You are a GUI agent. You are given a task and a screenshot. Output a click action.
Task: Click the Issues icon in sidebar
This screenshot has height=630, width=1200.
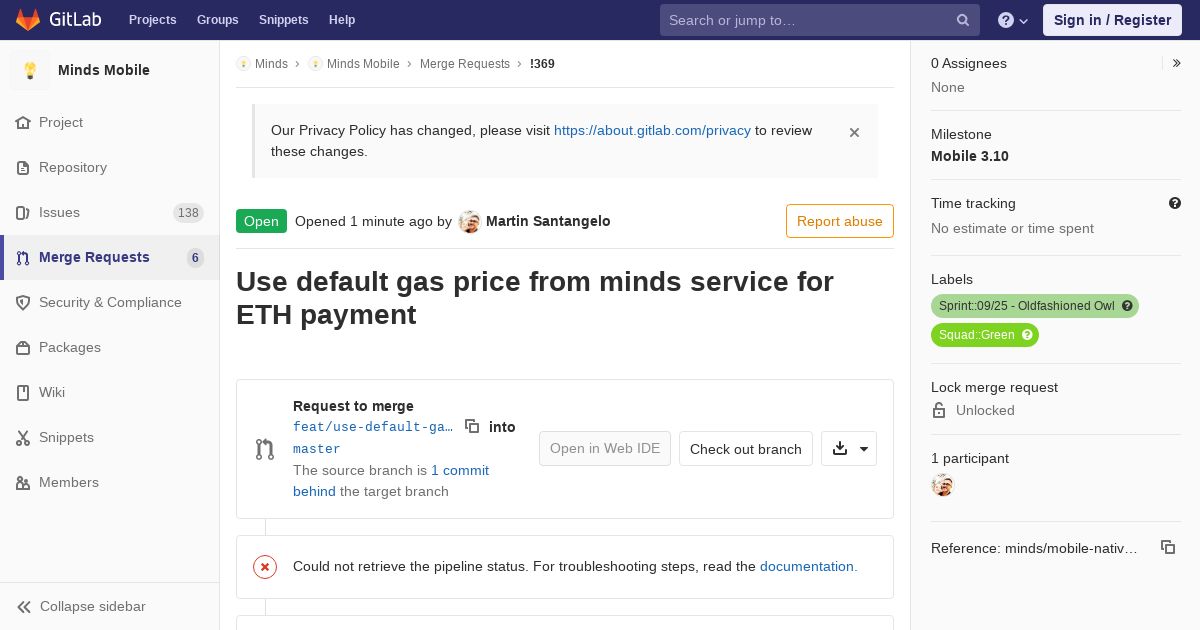(23, 212)
